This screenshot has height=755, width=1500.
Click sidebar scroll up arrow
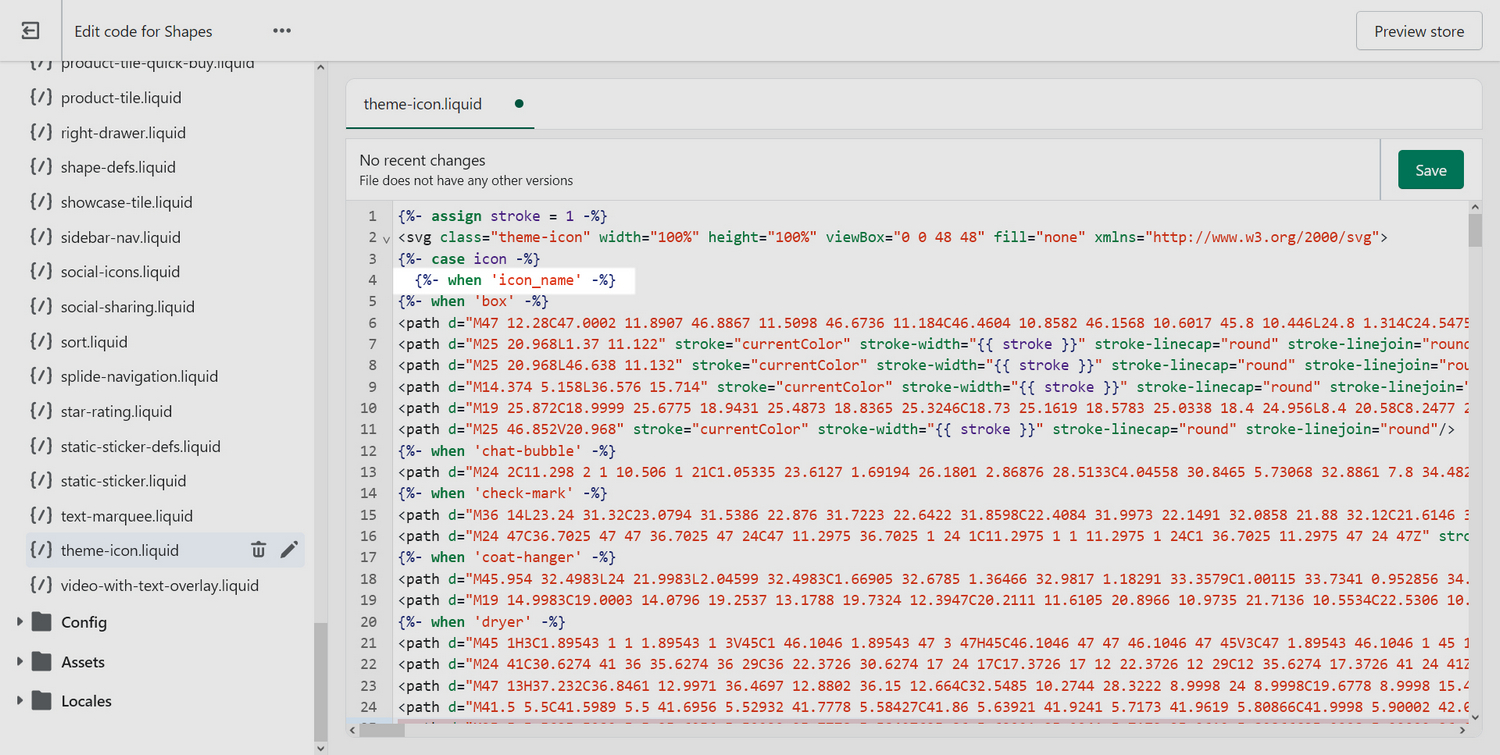tap(320, 68)
